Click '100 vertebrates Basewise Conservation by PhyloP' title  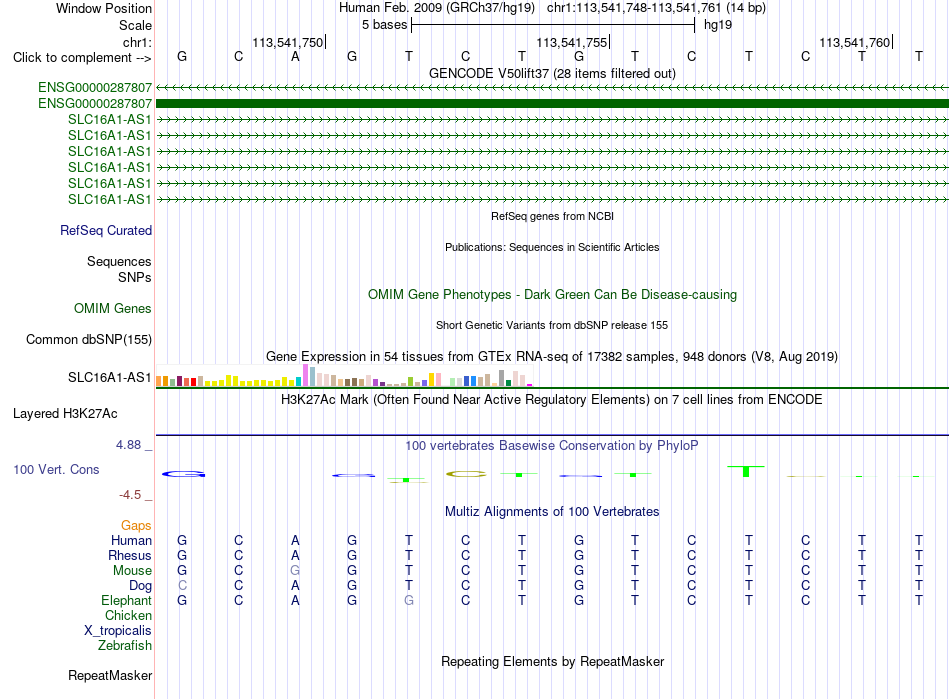click(x=552, y=446)
